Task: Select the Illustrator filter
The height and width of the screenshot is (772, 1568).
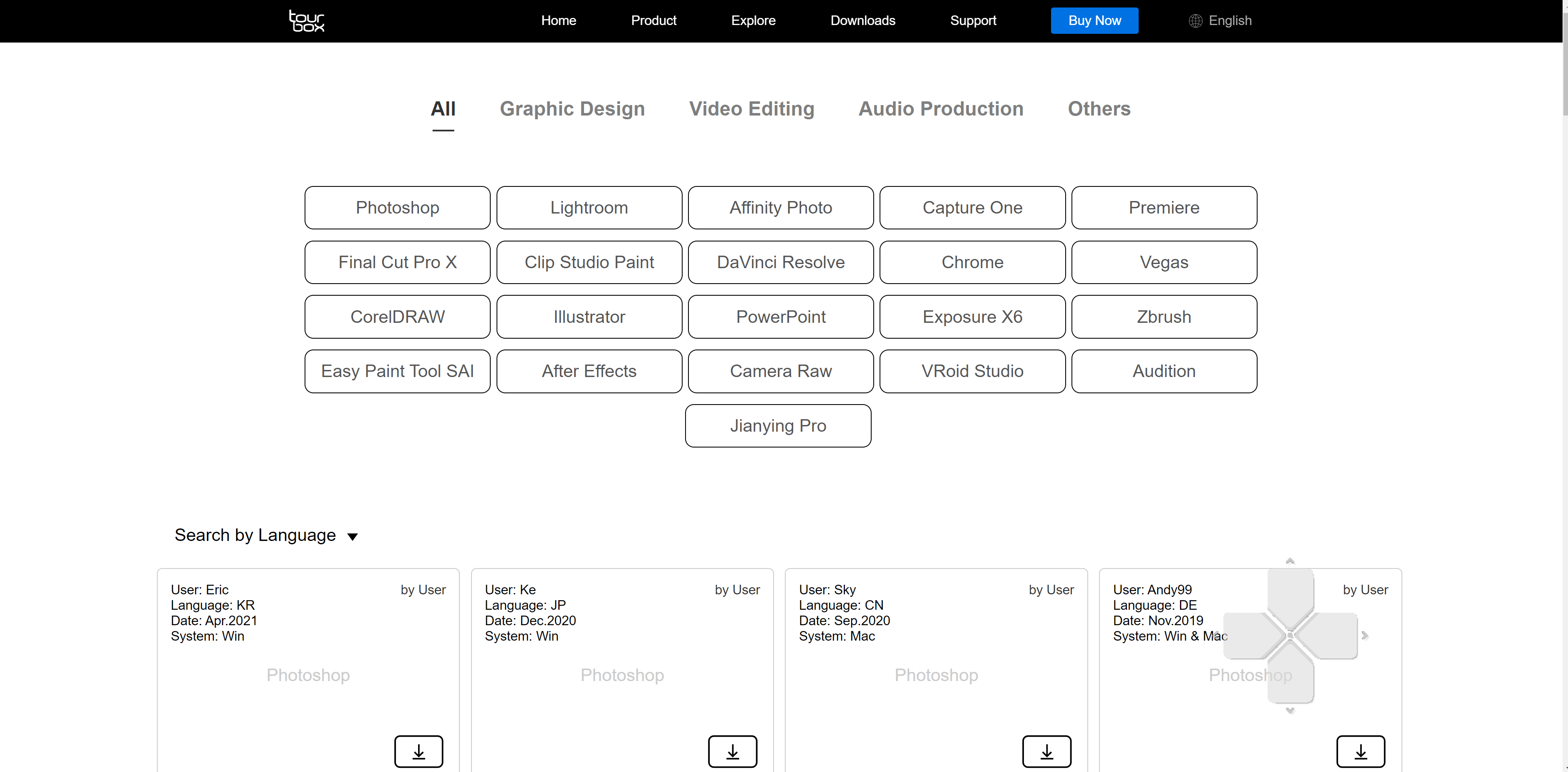Action: click(x=589, y=317)
